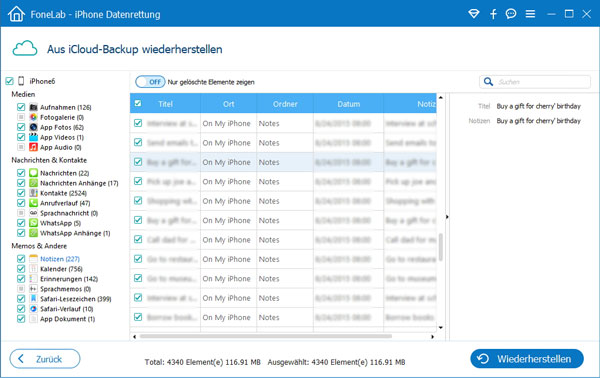Screen dimensions: 600x378
Task: Select the WhatsApp icon
Action: point(34,223)
